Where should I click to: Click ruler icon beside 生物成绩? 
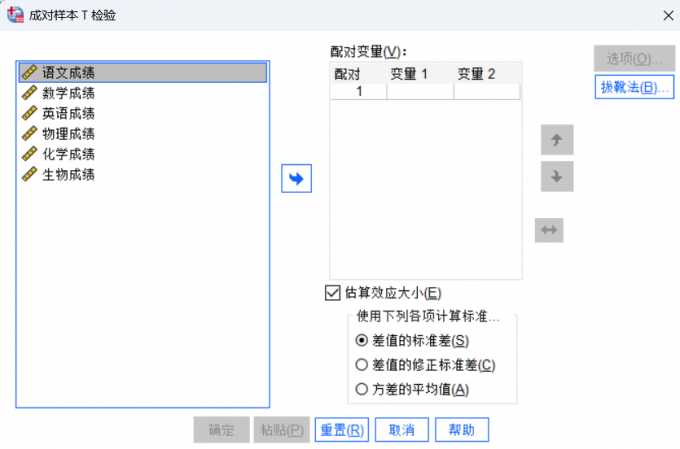(29, 174)
